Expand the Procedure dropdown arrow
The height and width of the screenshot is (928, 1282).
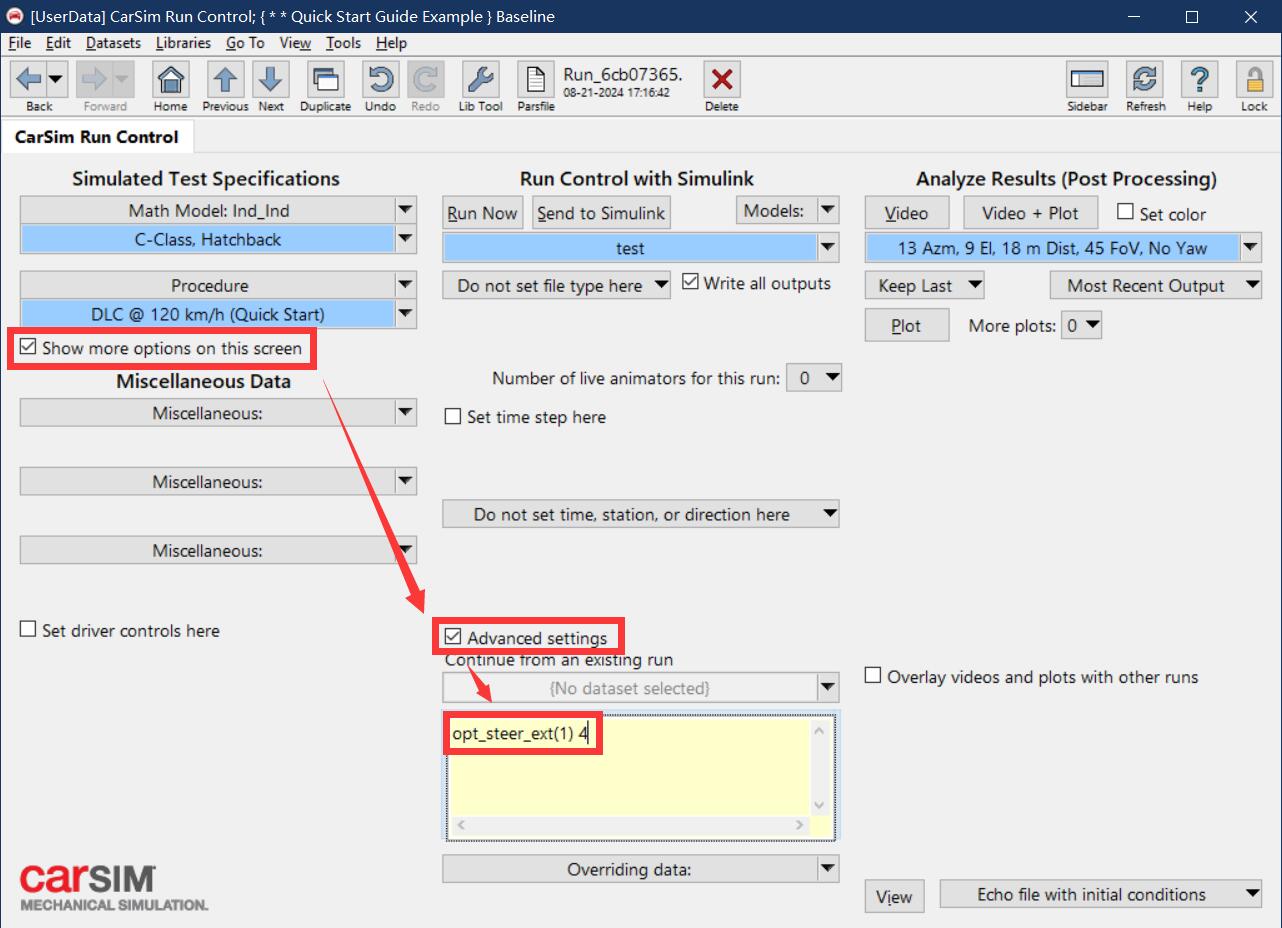coord(405,285)
